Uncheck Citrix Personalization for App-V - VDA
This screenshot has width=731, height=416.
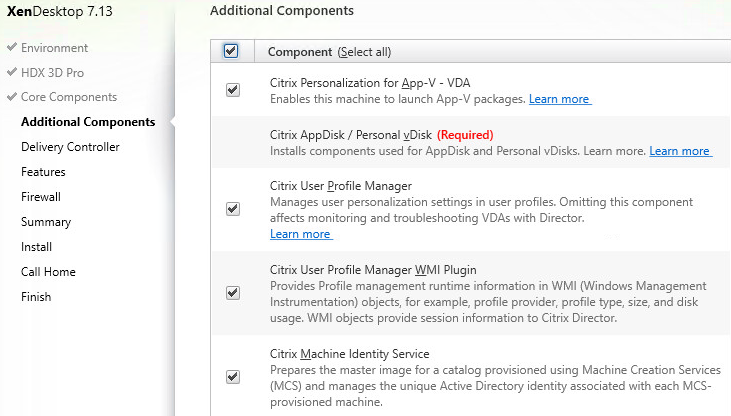(233, 90)
